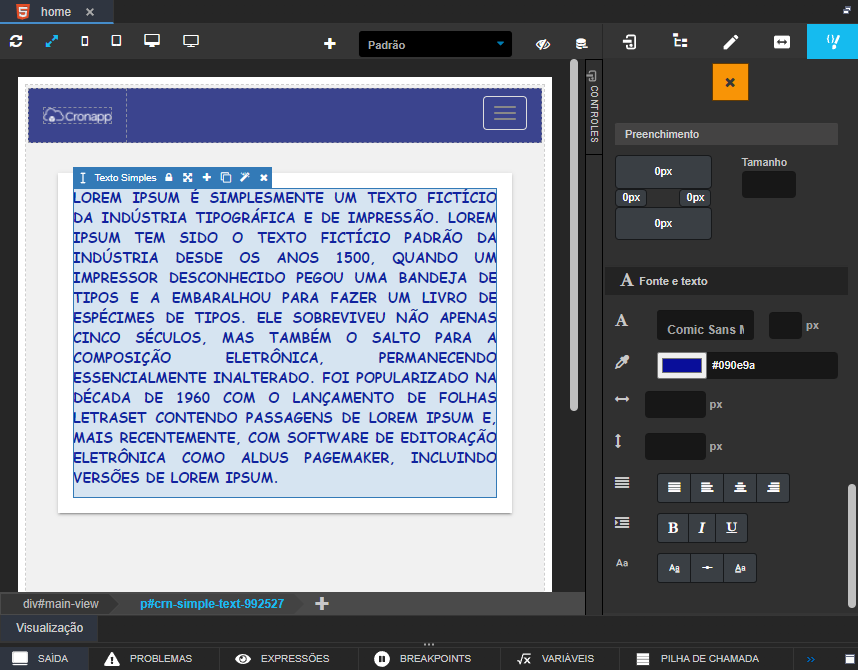Image resolution: width=858 pixels, height=670 pixels.
Task: Toggle italic formatting
Action: pos(702,528)
